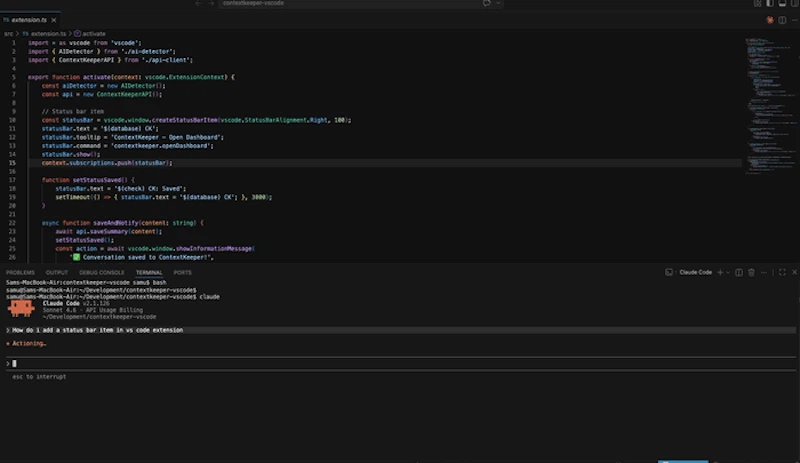
Task: Open the activate symbol breadcrumb
Action: click(x=90, y=34)
